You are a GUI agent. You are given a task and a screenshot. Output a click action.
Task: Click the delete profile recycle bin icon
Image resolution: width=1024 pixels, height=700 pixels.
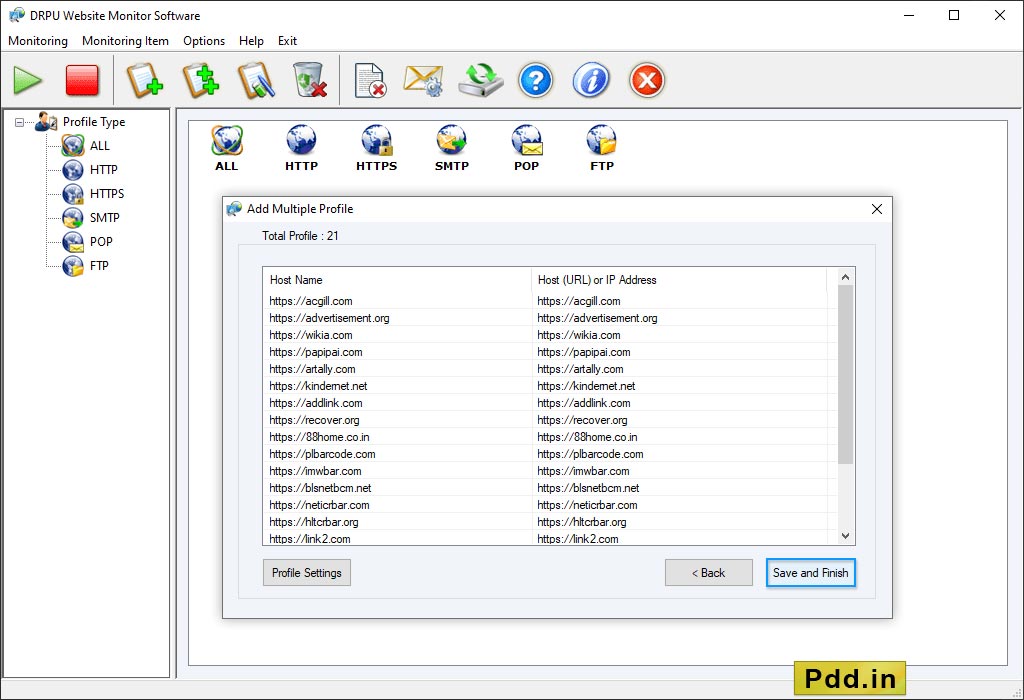pos(310,81)
